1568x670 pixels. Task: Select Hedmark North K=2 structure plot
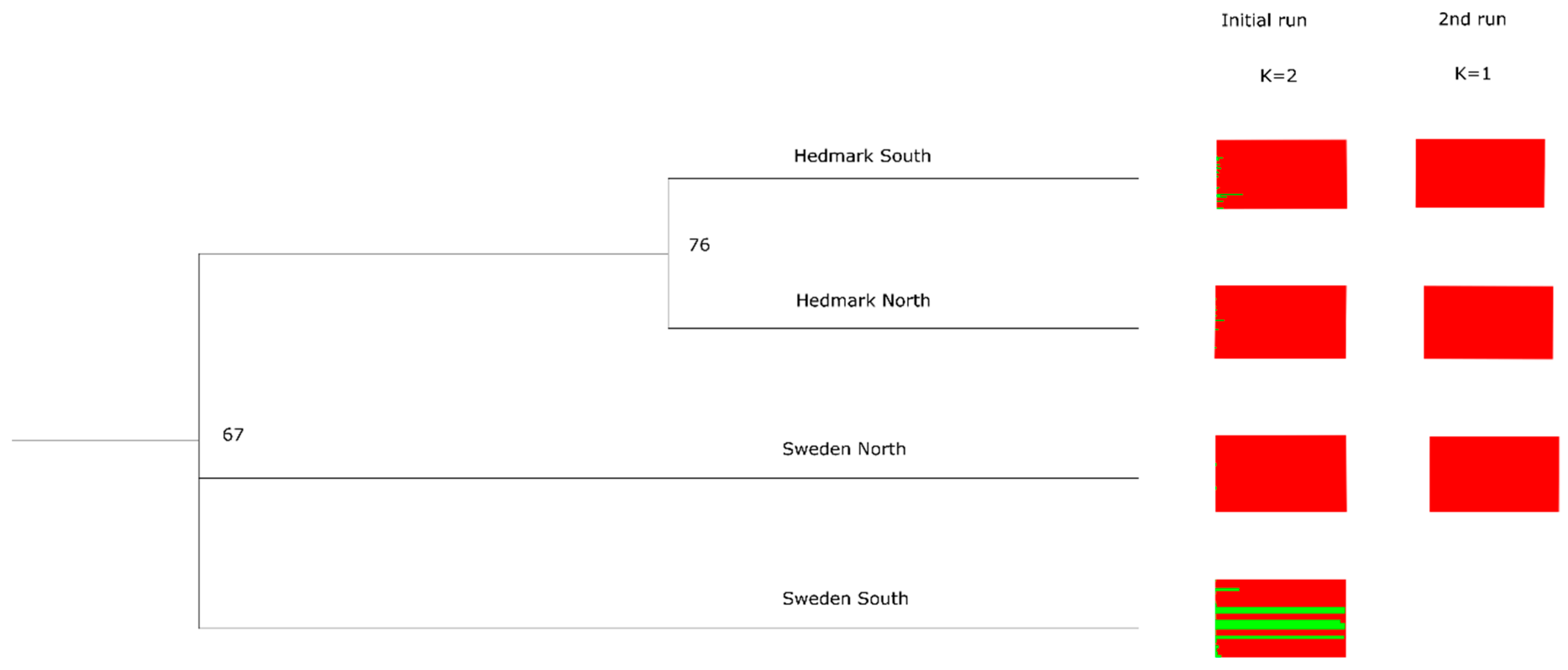1280,322
